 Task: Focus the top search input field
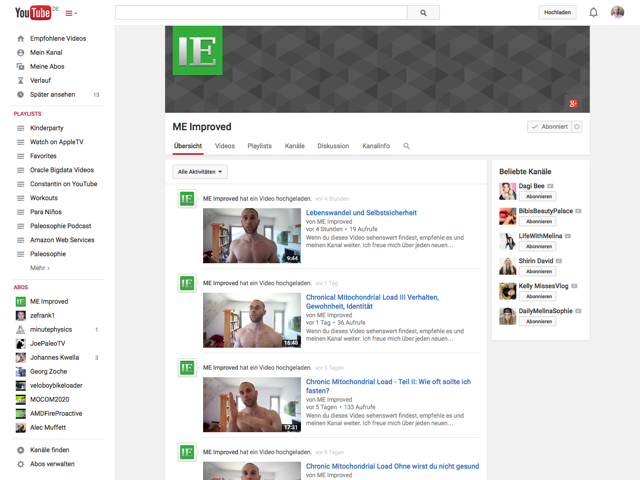pyautogui.click(x=261, y=13)
